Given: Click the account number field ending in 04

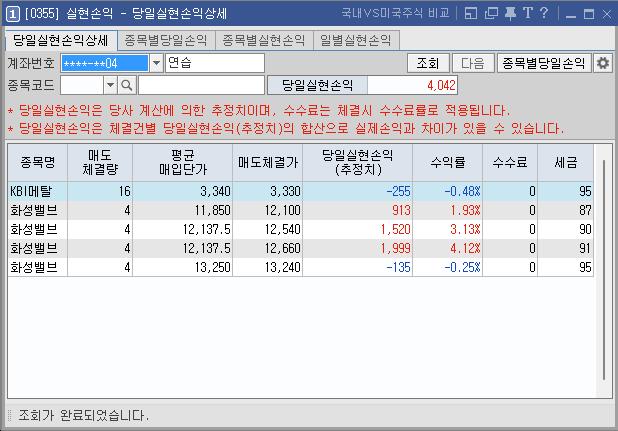Looking at the screenshot, I should [x=104, y=63].
